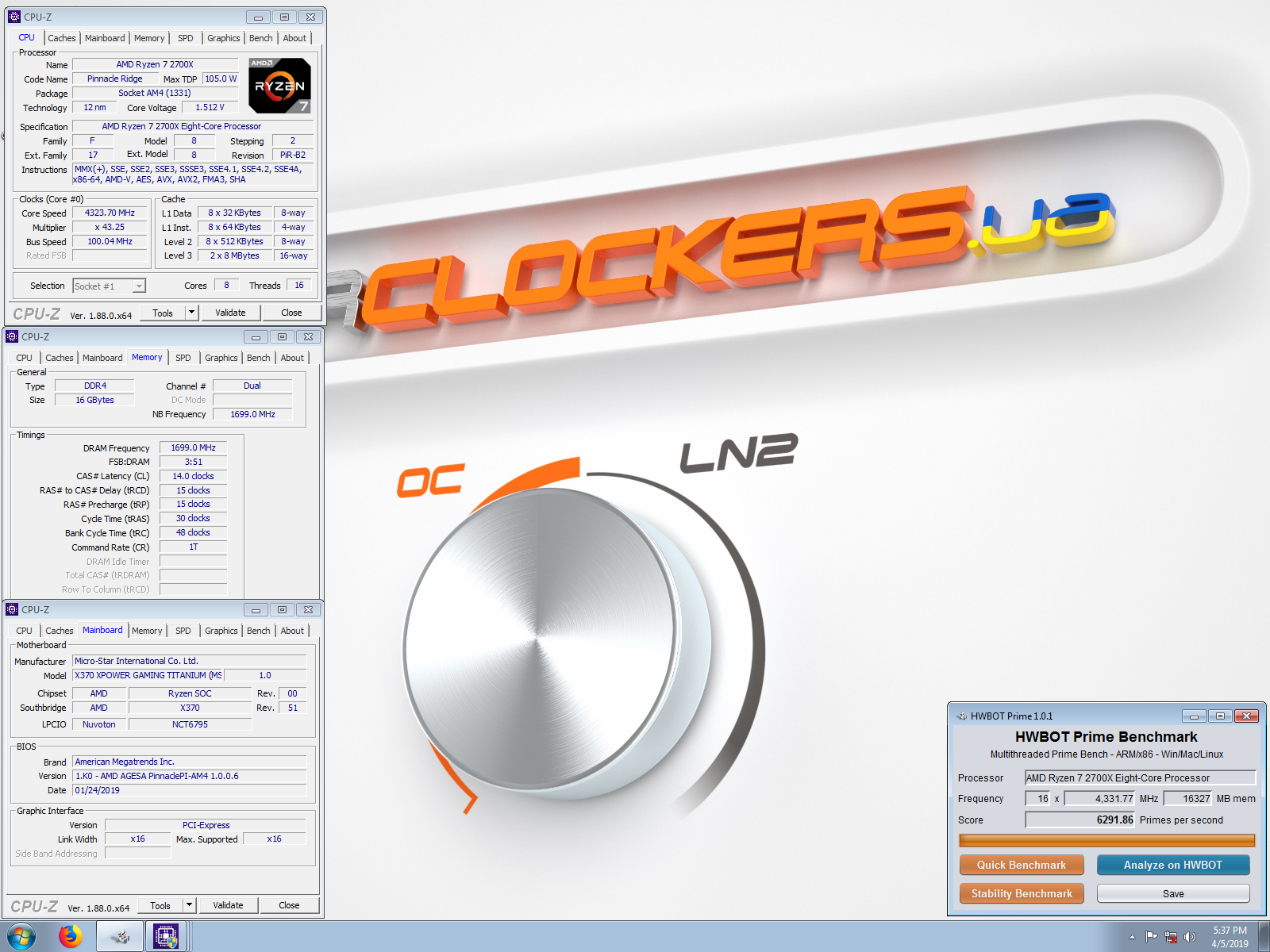Open SPD tab in the Memory CPU-Z window

(183, 358)
